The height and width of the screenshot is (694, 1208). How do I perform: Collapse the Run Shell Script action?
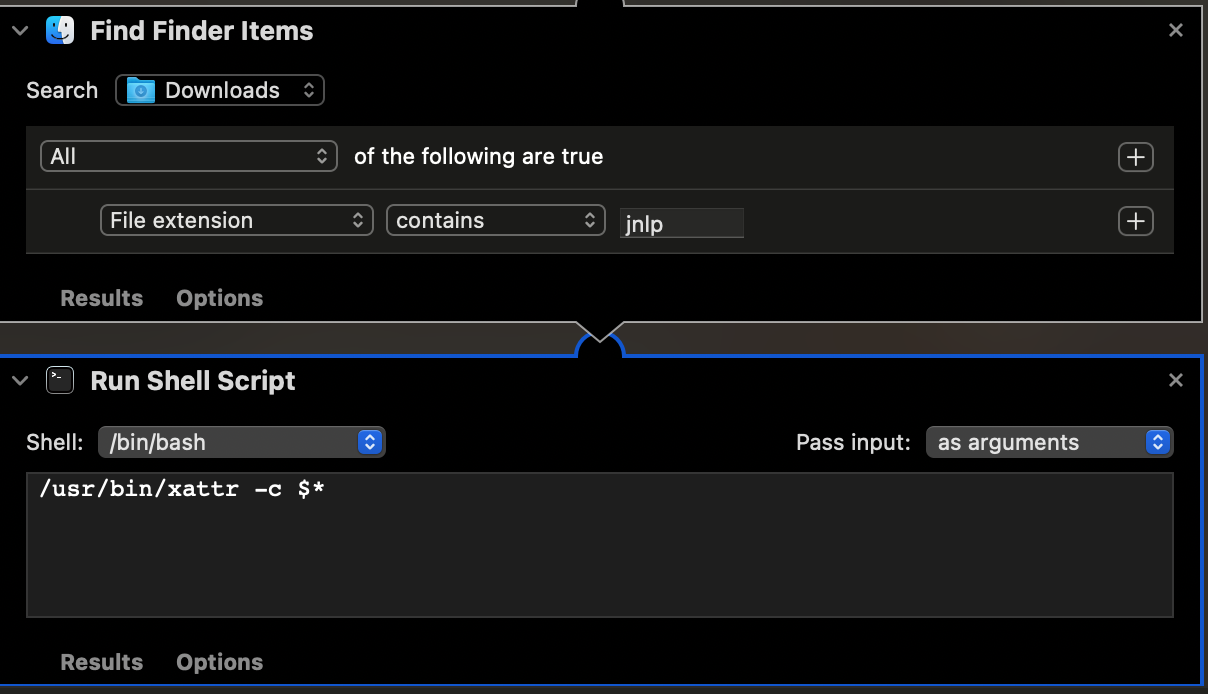pyautogui.click(x=20, y=380)
